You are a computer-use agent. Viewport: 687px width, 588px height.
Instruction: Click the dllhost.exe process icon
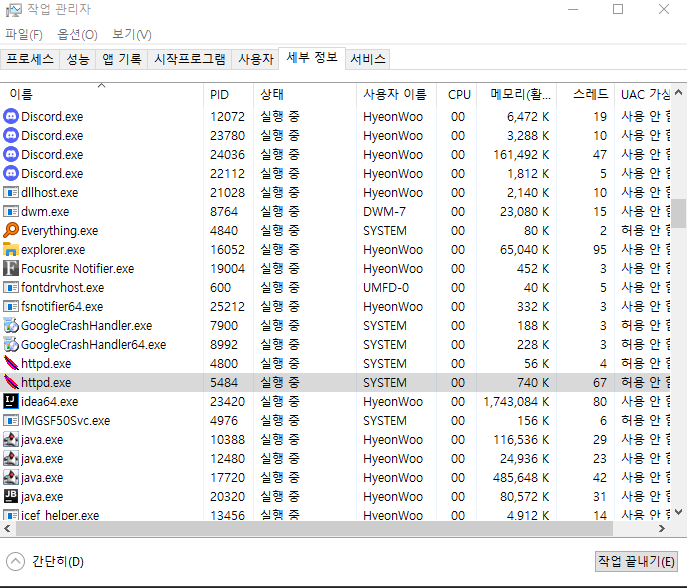tap(11, 192)
